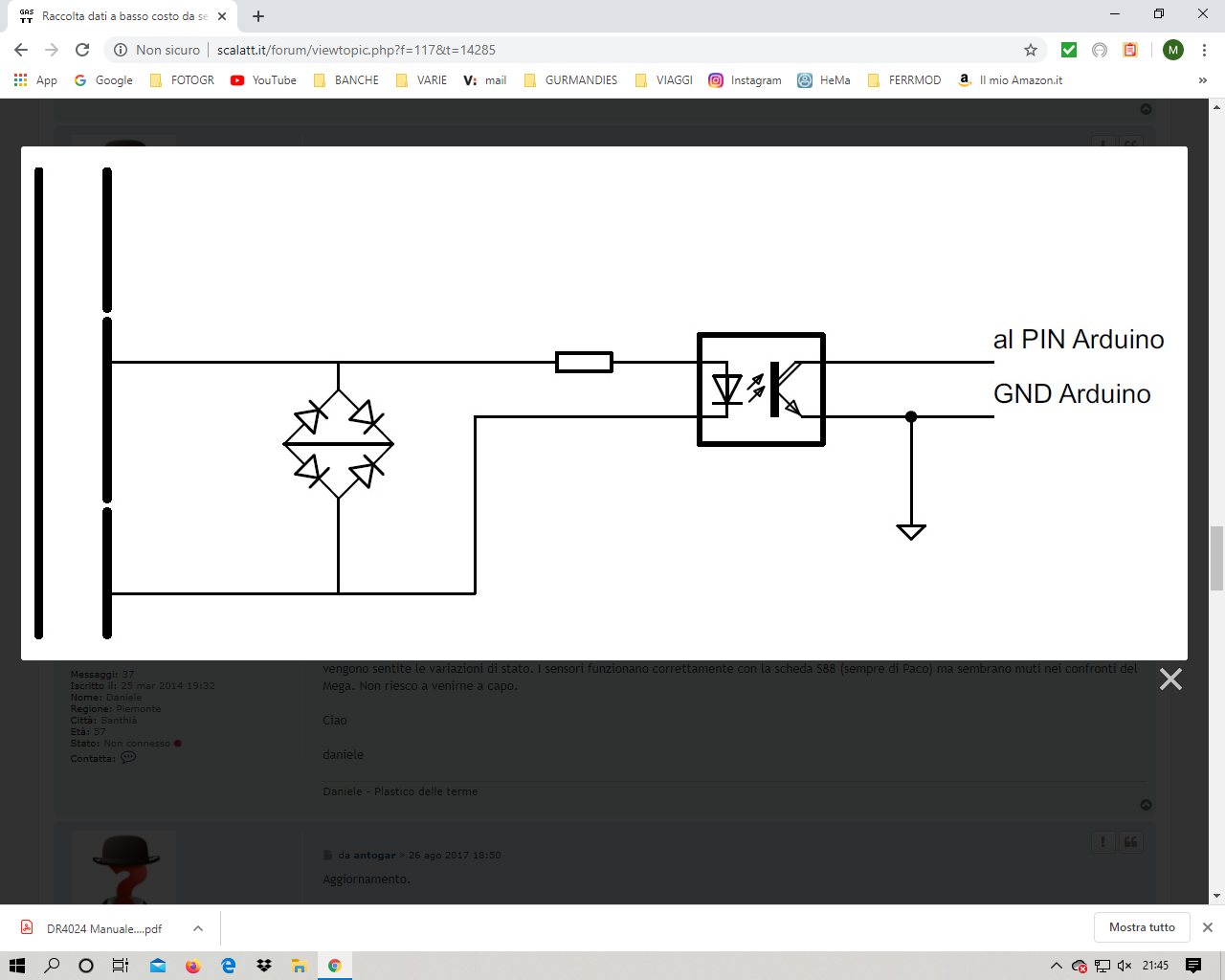The image size is (1225, 980).
Task: Click the Mostra tutto downloads button
Action: tap(1141, 927)
